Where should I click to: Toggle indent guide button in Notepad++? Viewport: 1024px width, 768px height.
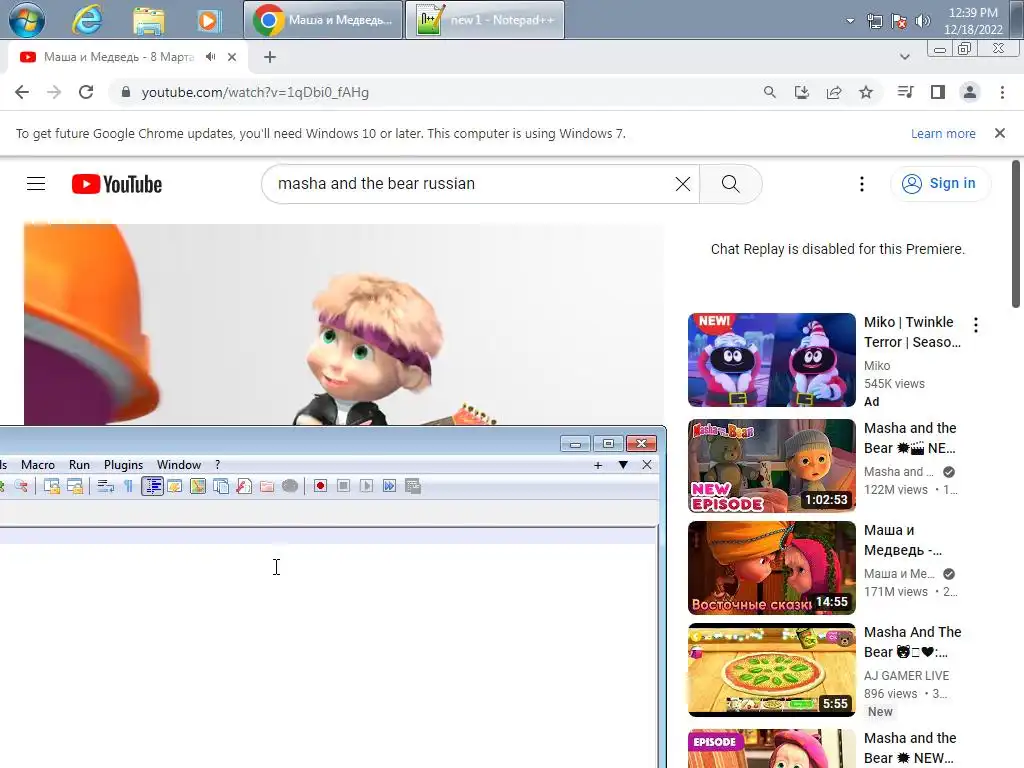point(152,486)
